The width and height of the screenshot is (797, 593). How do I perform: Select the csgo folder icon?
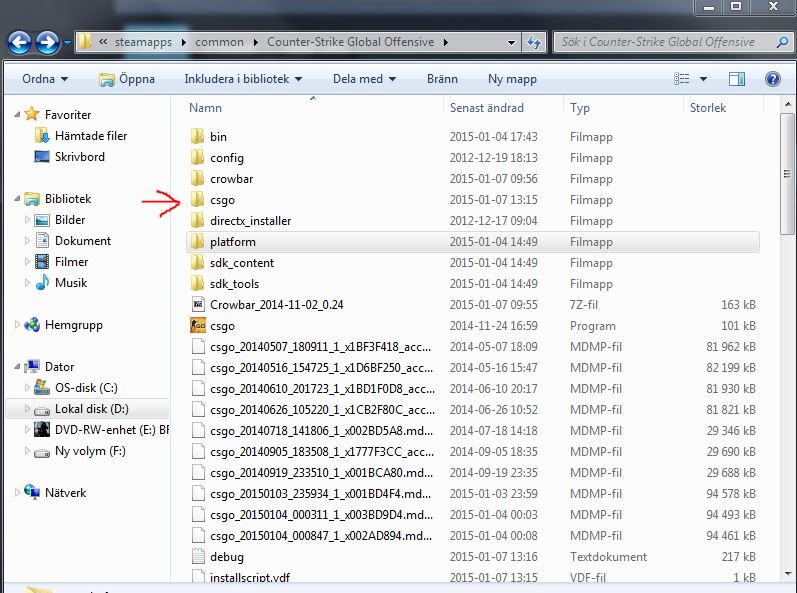click(x=197, y=199)
